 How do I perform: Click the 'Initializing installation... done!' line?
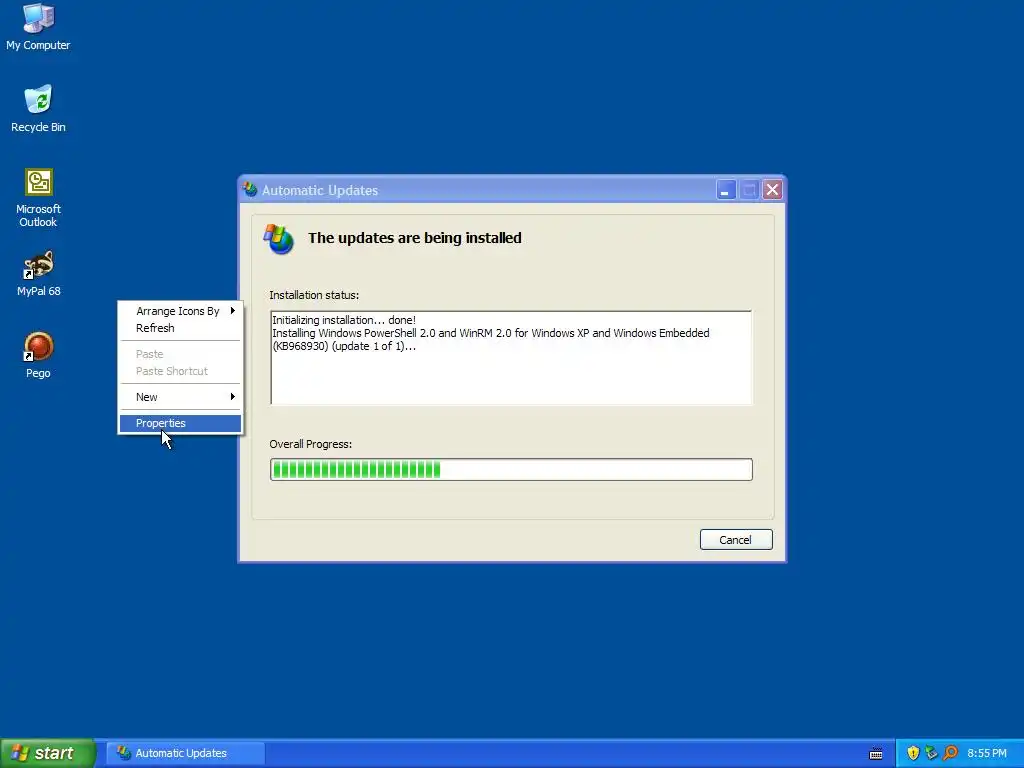[x=344, y=320]
